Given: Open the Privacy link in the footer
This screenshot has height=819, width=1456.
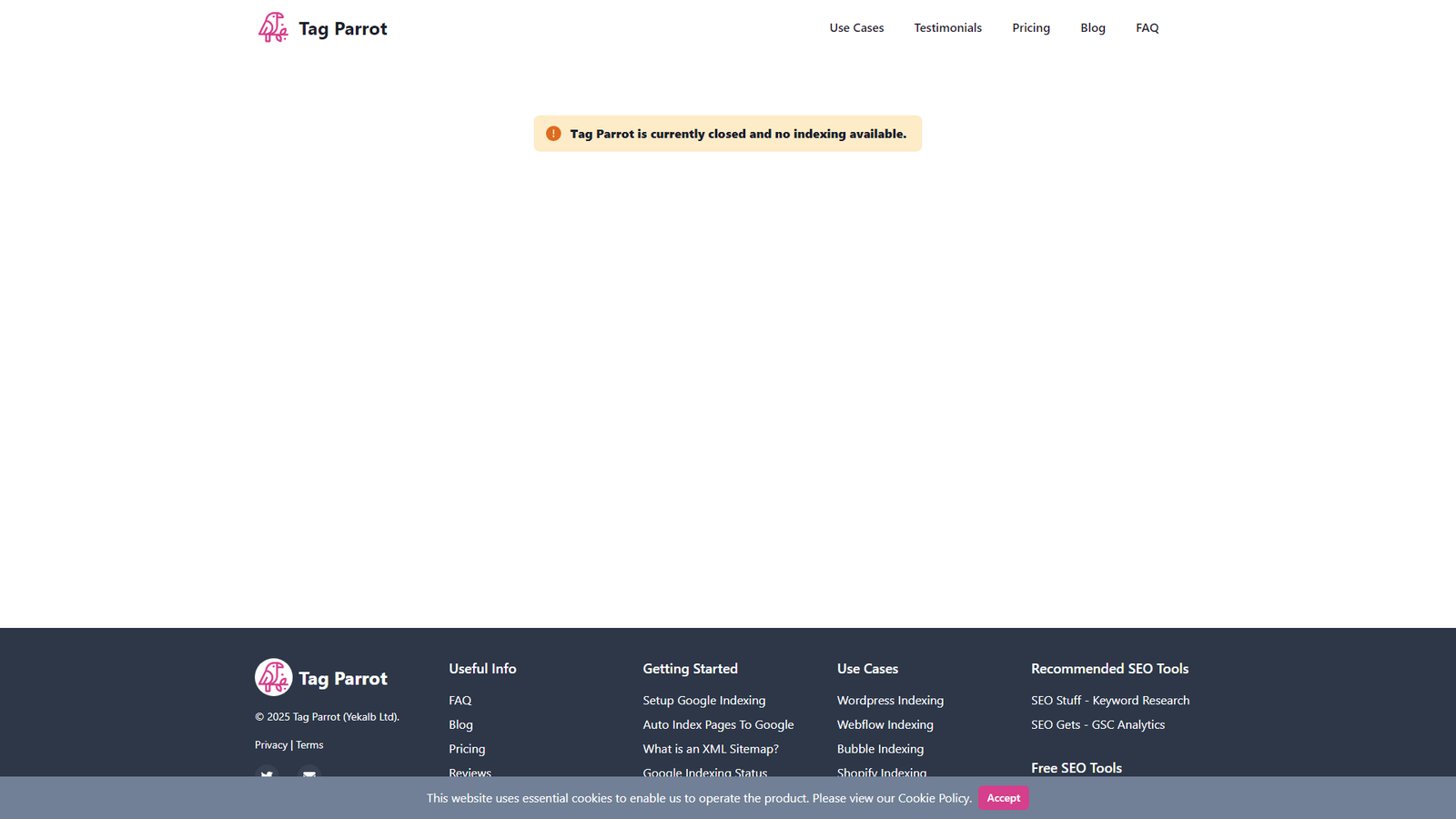Looking at the screenshot, I should coord(271,744).
